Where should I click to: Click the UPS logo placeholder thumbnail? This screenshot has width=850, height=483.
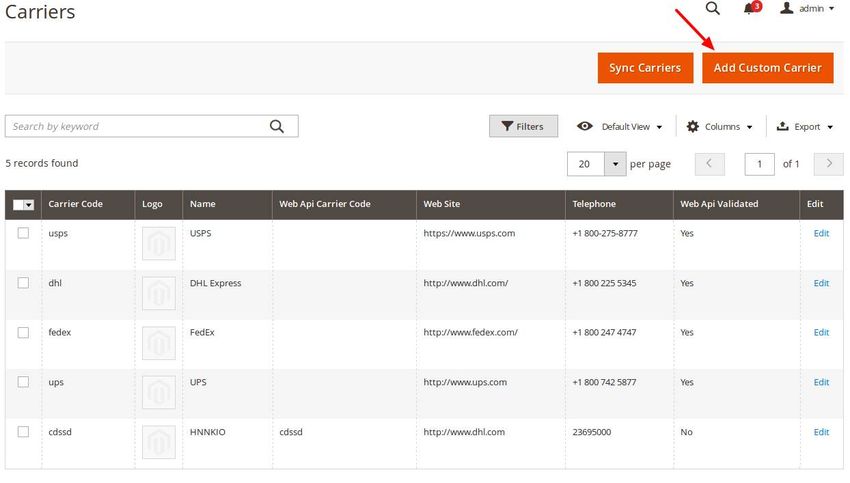tap(159, 392)
